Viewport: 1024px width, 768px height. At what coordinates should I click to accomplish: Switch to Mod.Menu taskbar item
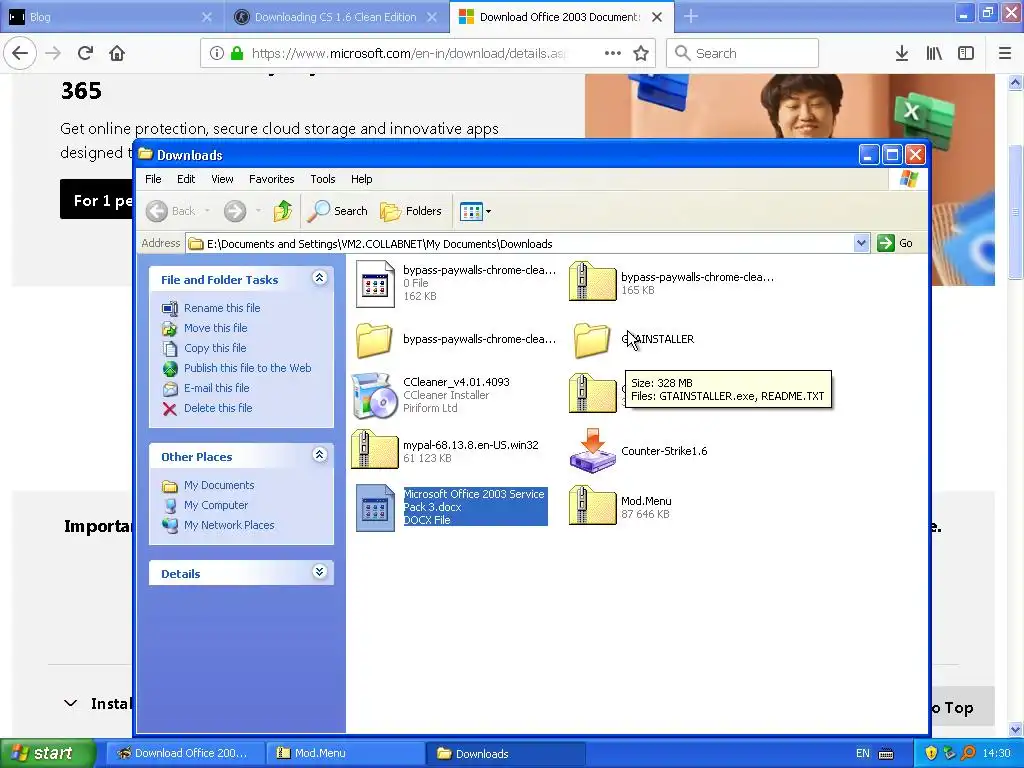346,753
